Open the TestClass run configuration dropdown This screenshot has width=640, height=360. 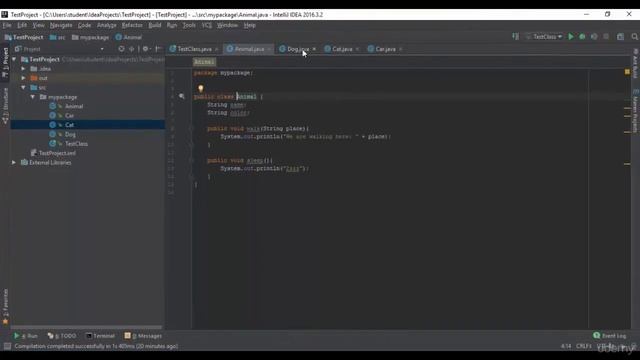(x=544, y=37)
